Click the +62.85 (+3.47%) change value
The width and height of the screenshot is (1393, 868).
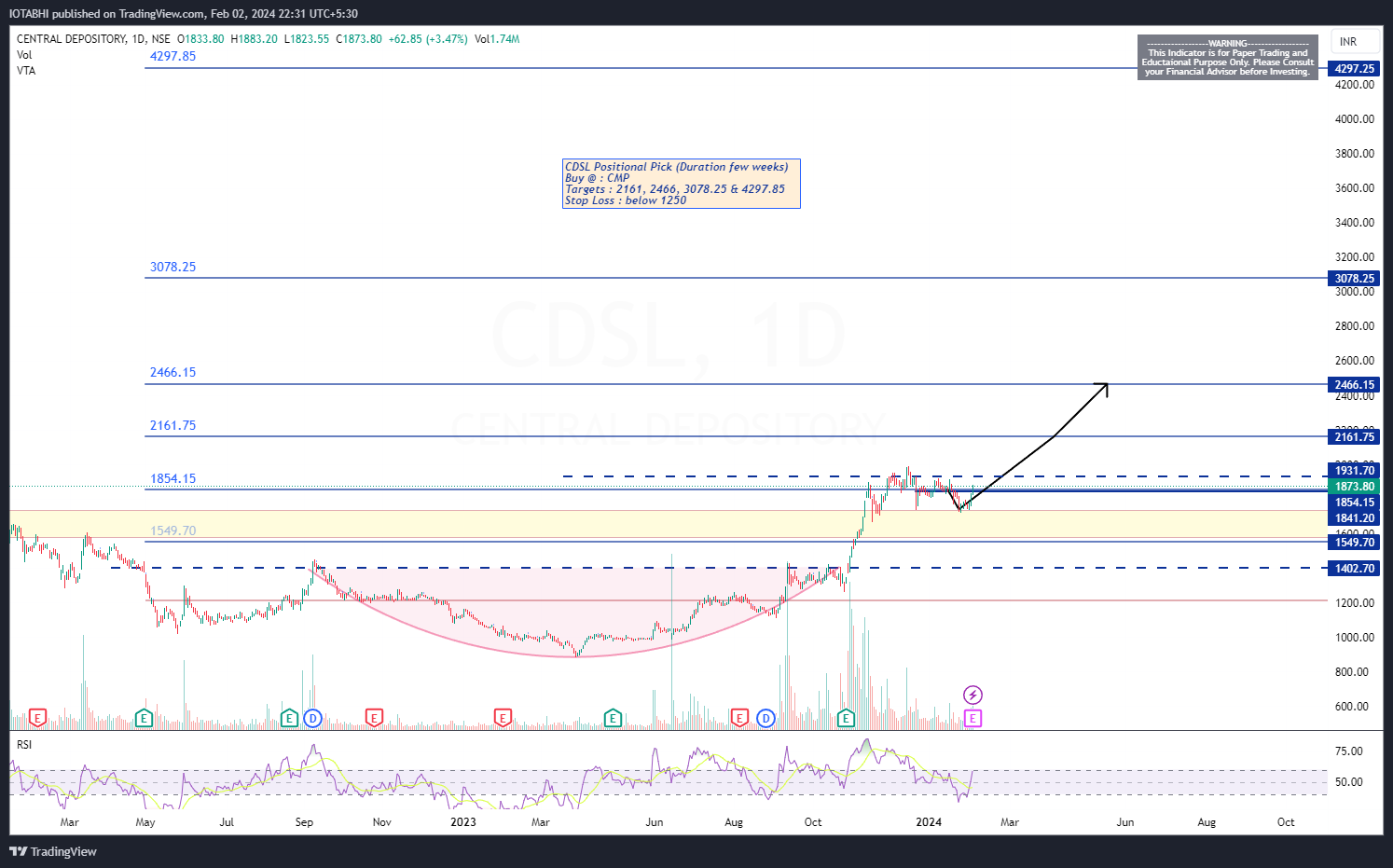tap(428, 39)
